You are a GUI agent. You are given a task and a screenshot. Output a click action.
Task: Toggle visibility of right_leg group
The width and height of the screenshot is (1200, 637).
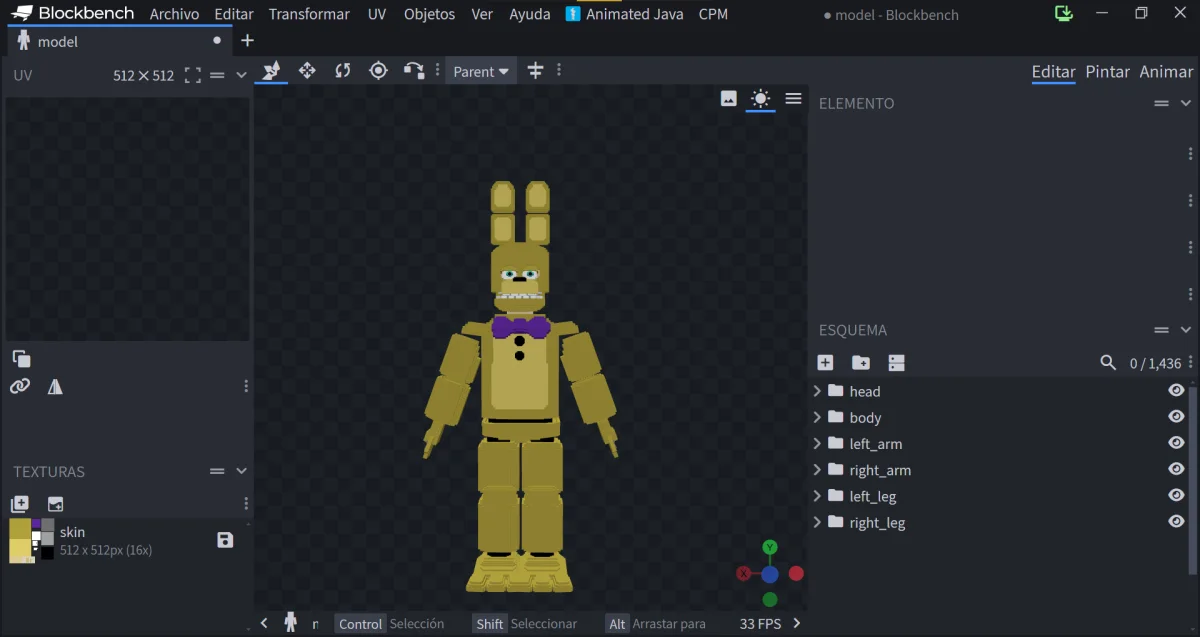click(1176, 521)
